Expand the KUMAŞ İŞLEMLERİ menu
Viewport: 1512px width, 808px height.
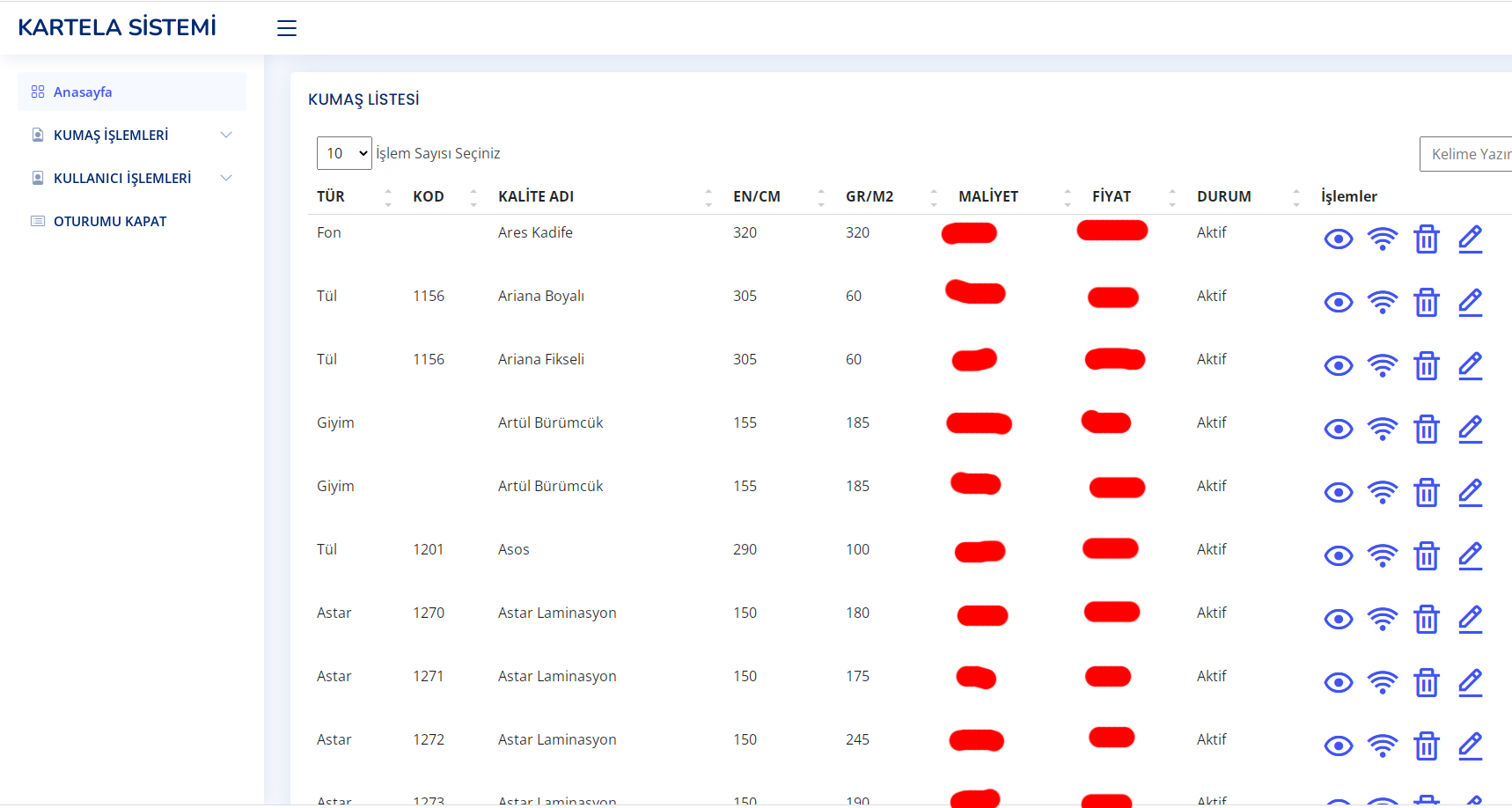(x=132, y=135)
